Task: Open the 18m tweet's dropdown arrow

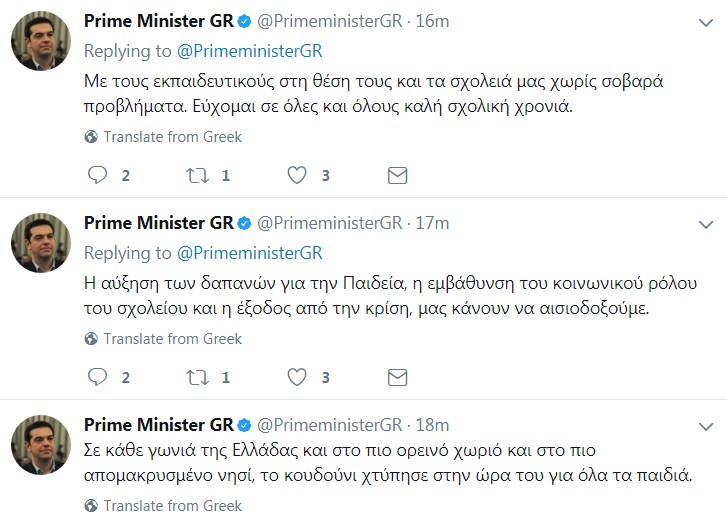Action: 706,426
